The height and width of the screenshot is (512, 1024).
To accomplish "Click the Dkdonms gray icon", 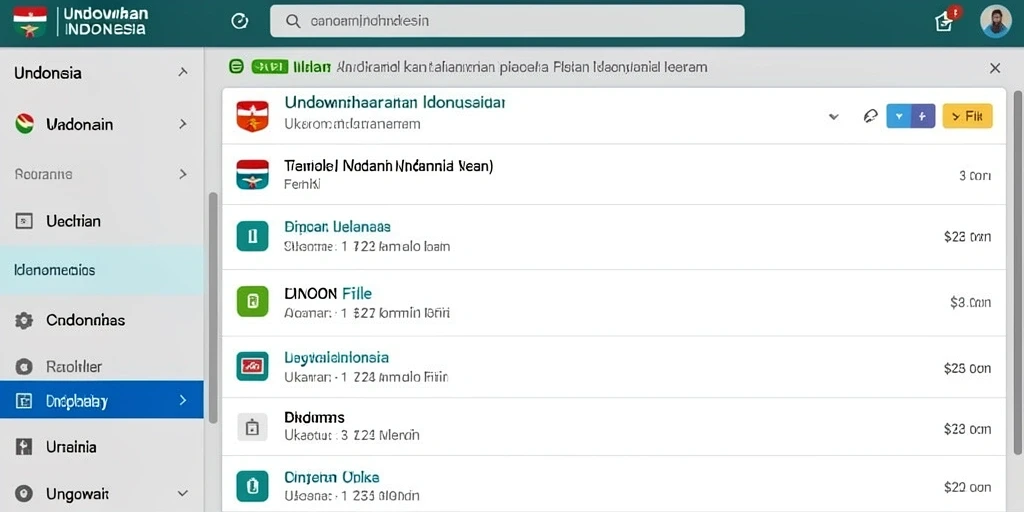I will click(252, 427).
